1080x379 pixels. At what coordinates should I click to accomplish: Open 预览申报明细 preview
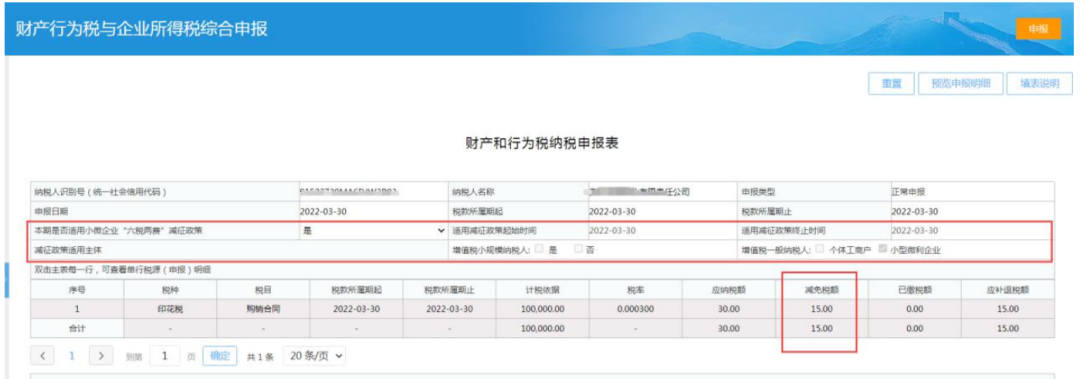click(x=960, y=83)
